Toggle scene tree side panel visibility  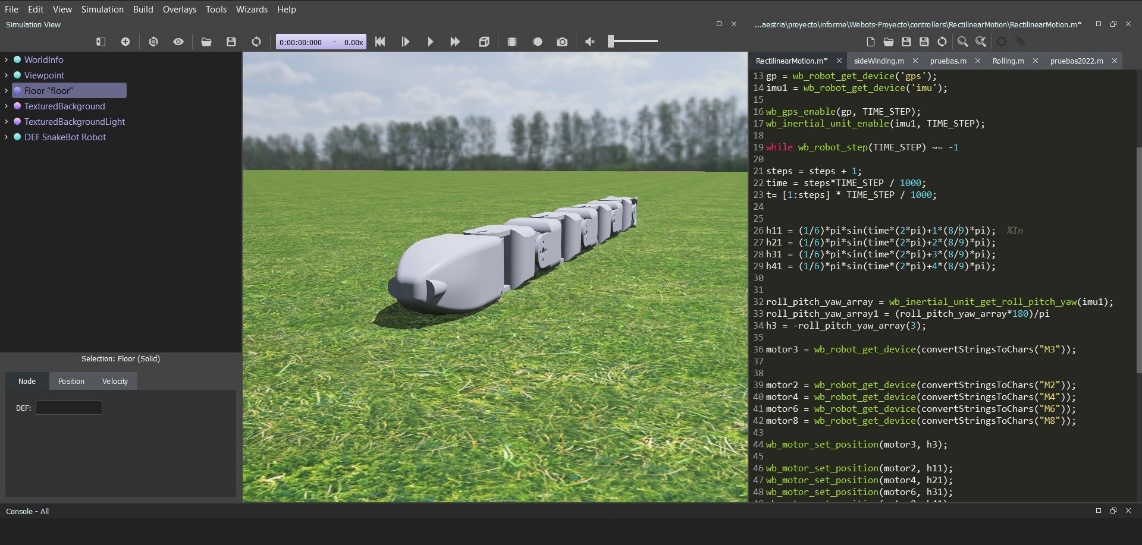tap(100, 42)
